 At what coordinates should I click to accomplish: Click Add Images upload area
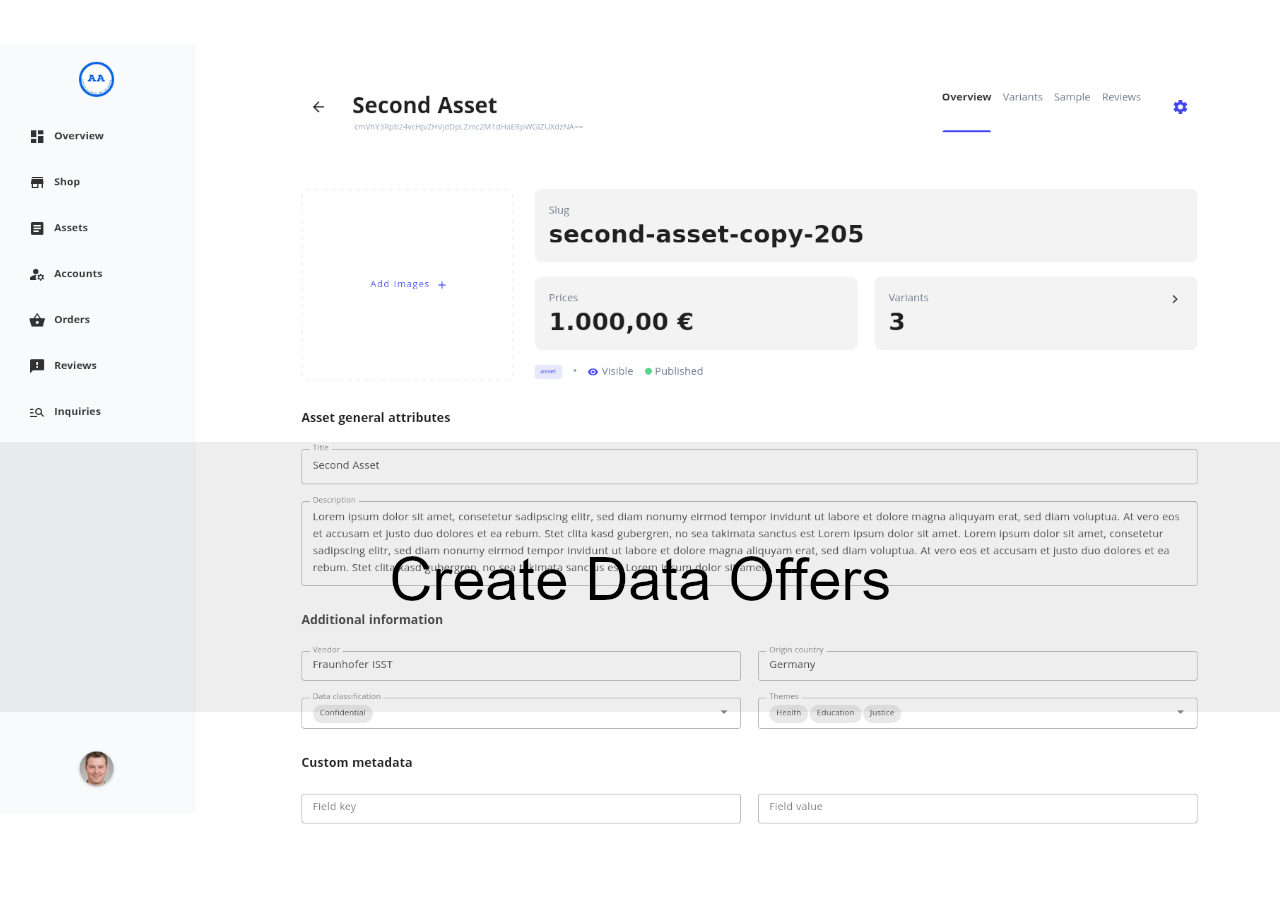point(408,285)
